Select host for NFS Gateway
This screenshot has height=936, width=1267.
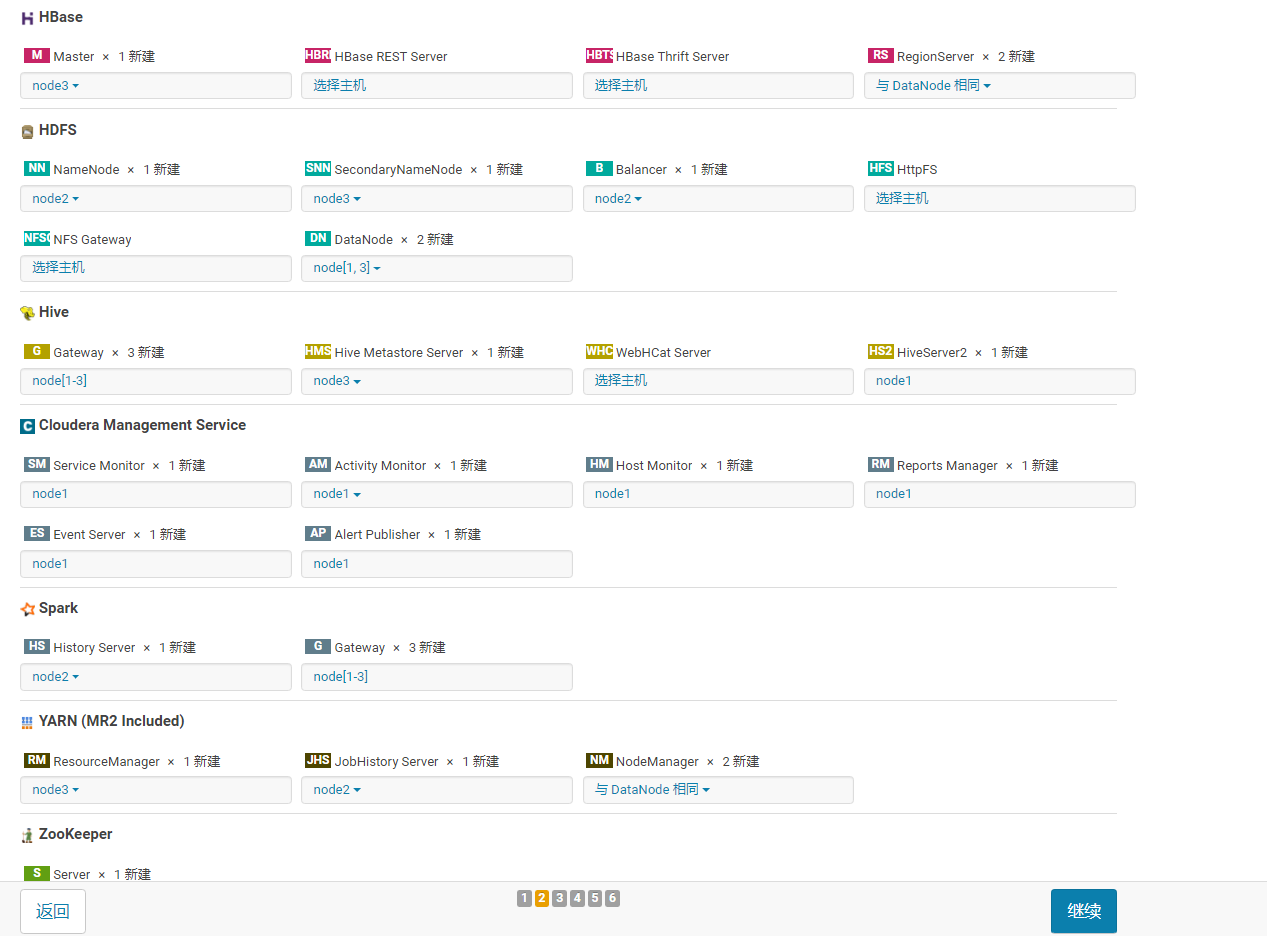[156, 268]
